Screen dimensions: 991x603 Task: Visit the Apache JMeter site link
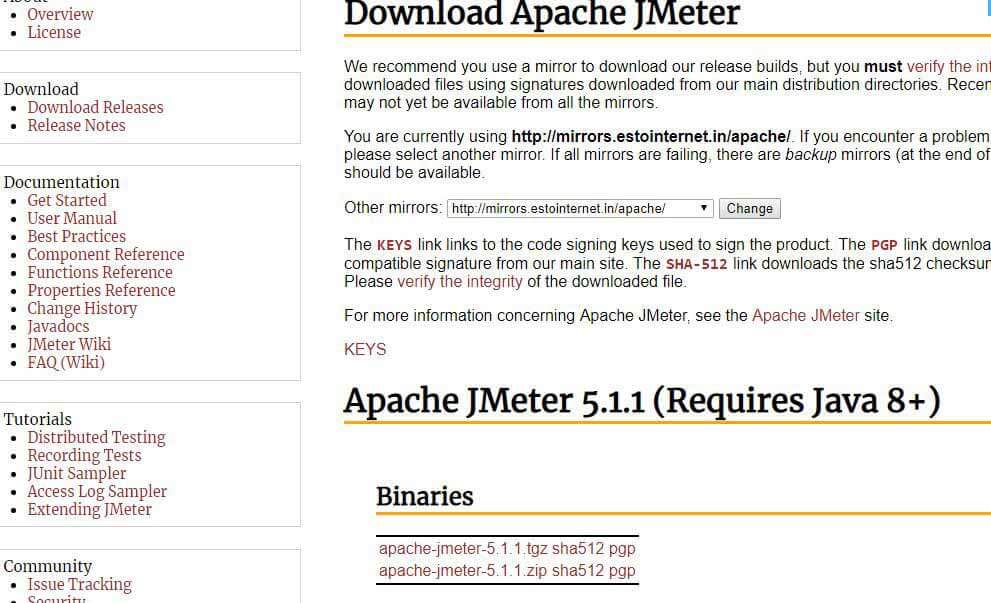(x=806, y=313)
